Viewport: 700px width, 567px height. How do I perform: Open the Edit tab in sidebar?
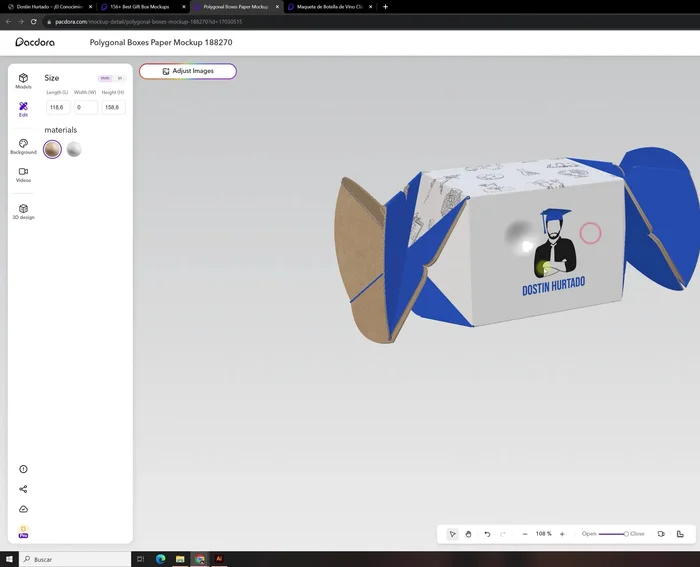click(x=23, y=109)
